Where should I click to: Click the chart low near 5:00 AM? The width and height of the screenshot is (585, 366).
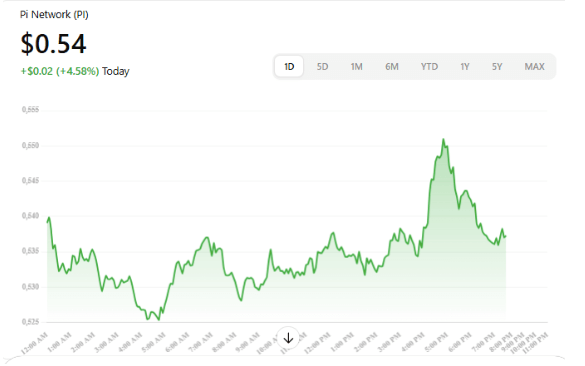click(159, 319)
